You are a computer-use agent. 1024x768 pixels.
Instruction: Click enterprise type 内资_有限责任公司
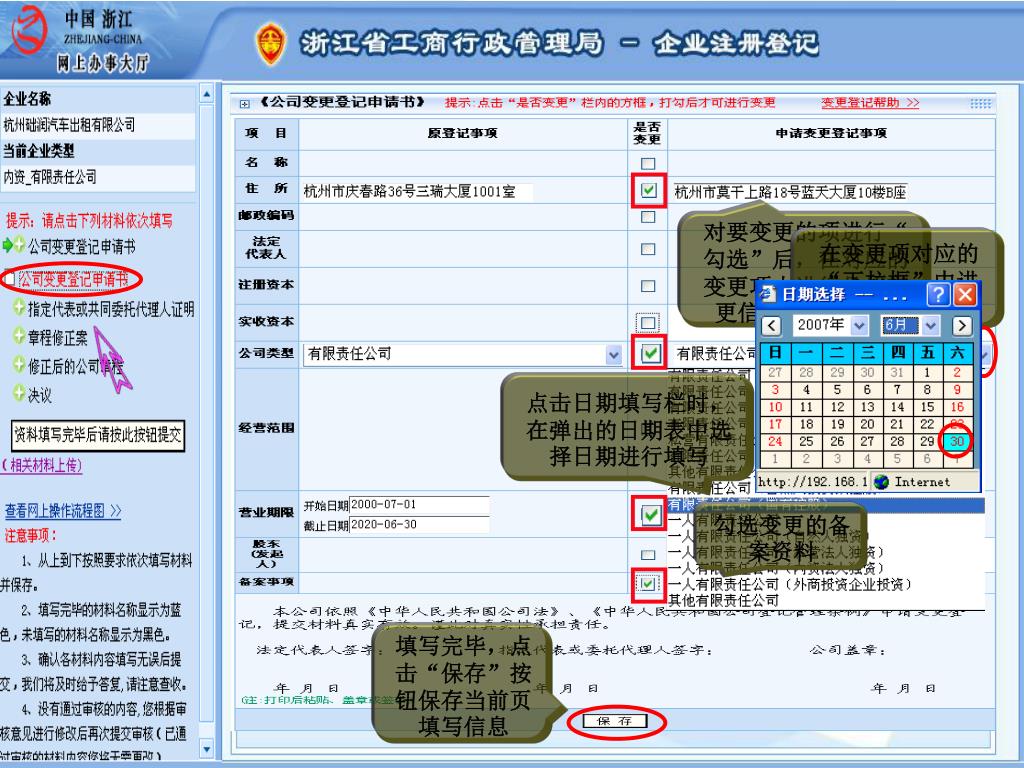pyautogui.click(x=50, y=177)
